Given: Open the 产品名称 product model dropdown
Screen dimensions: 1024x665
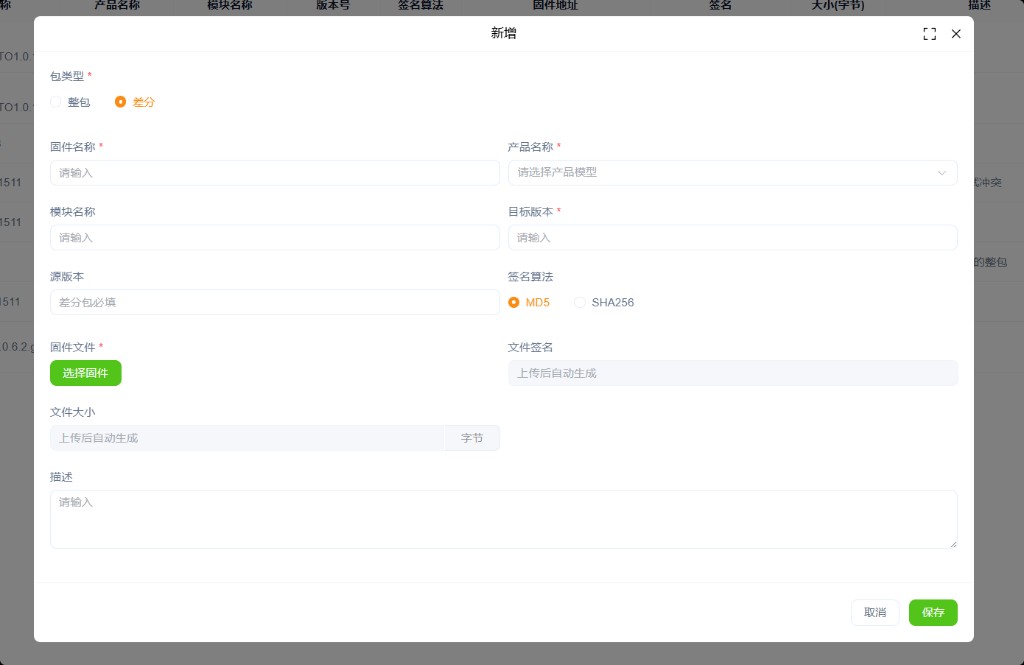Looking at the screenshot, I should pos(733,172).
